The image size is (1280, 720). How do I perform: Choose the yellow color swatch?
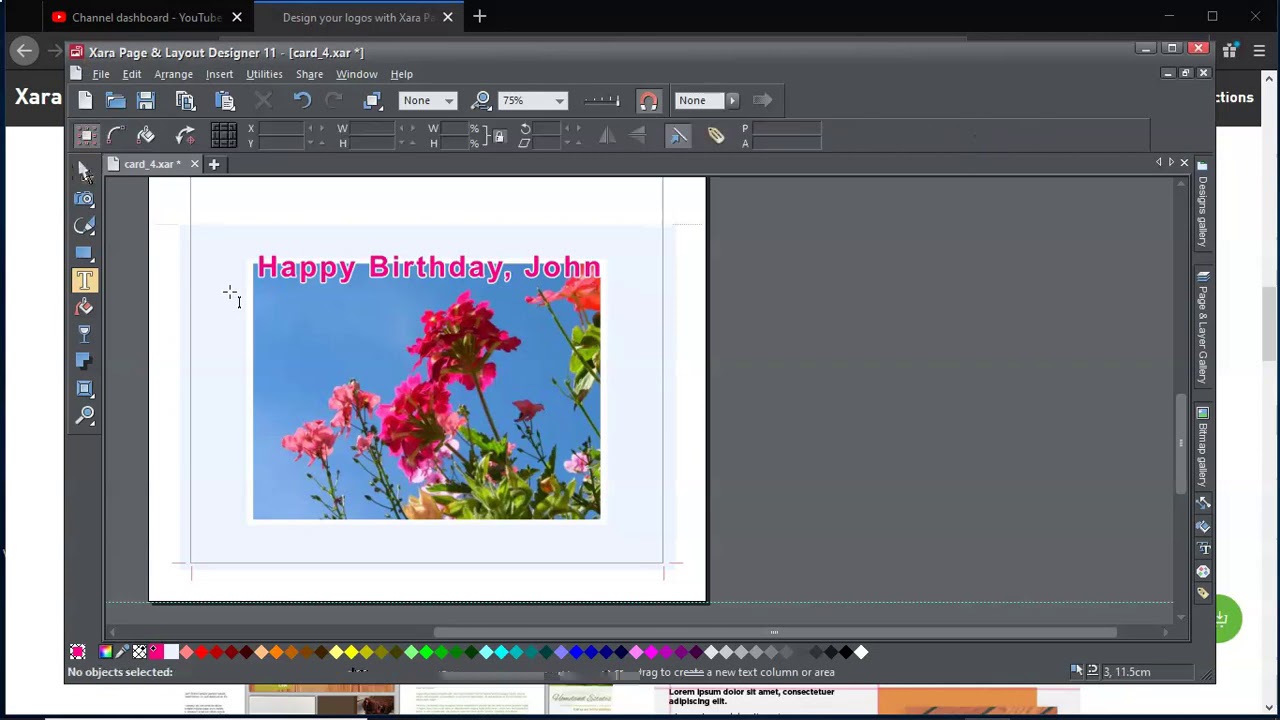351,652
